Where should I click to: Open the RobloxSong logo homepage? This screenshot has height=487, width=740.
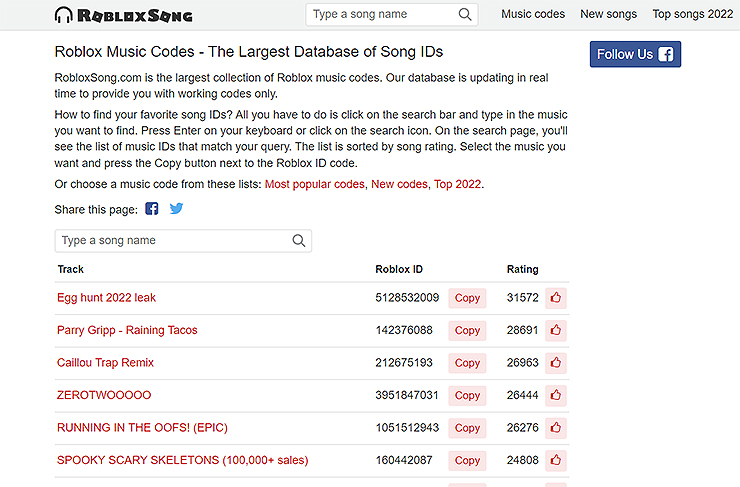point(124,15)
